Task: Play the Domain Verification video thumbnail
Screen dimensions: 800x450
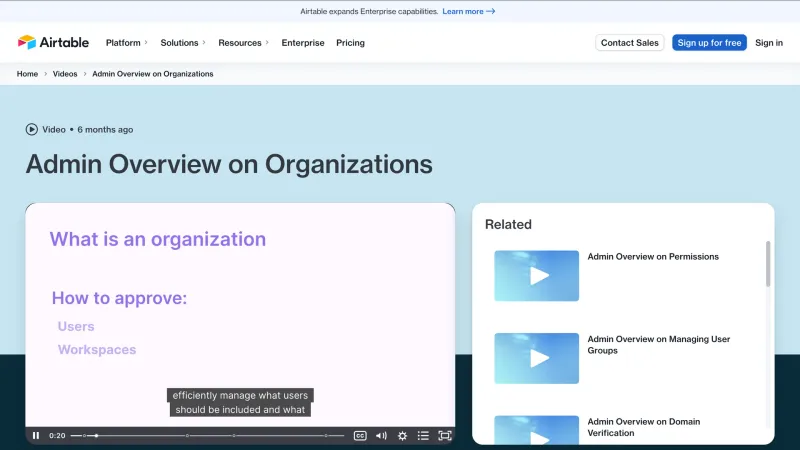Action: click(536, 430)
